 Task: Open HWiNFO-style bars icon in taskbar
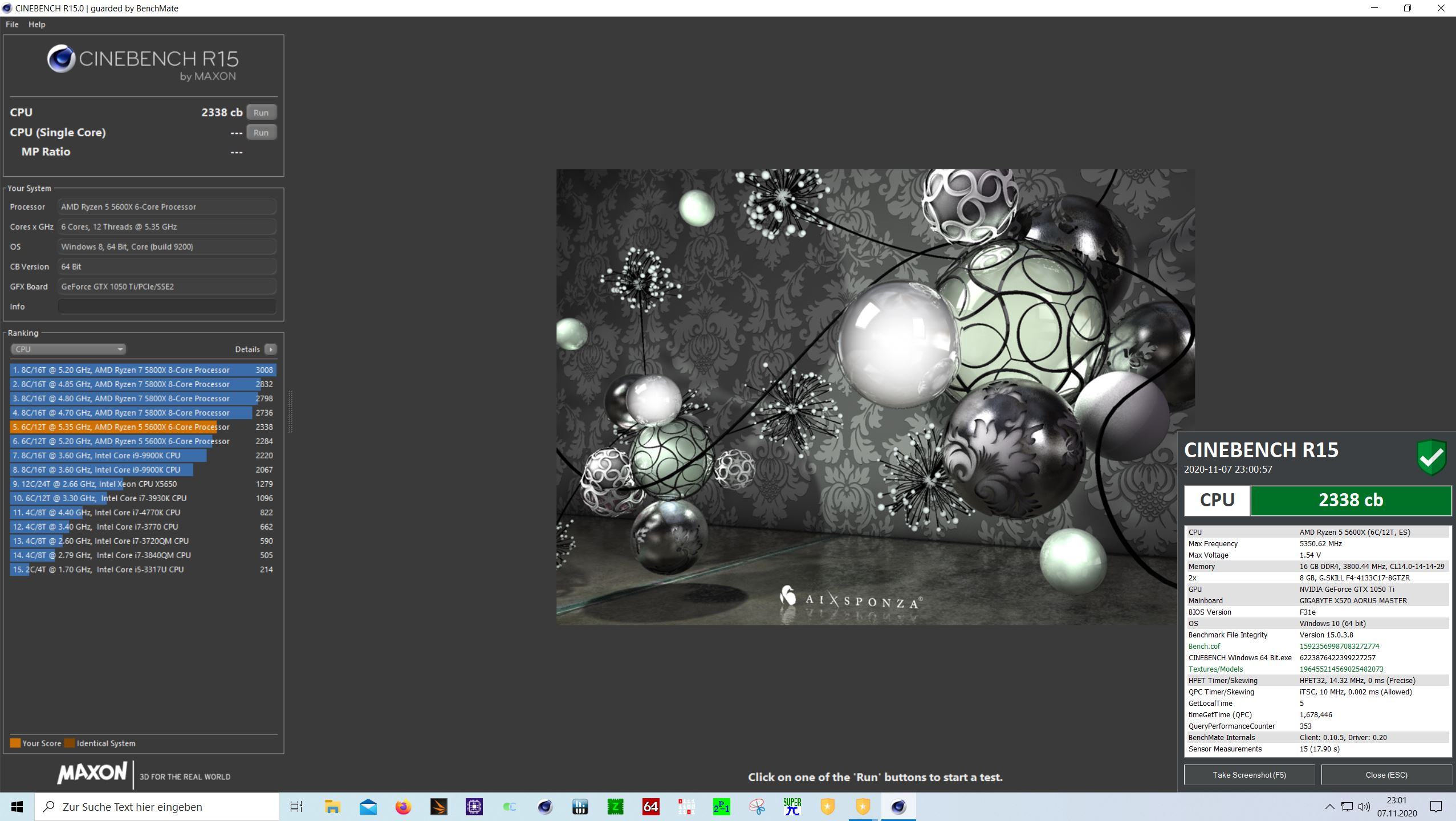tap(580, 807)
